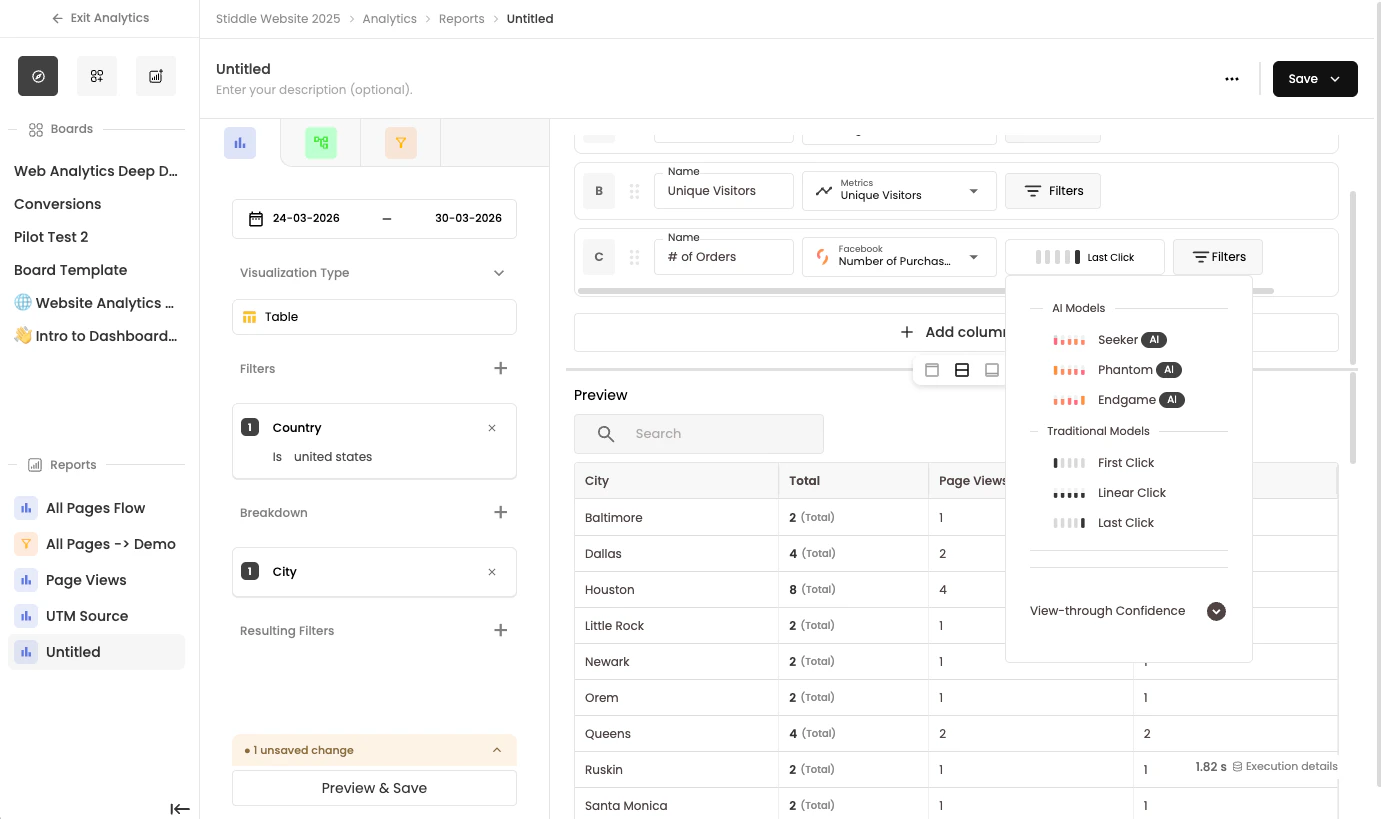Open the Facebook Number of Purchases dropdown
The height and width of the screenshot is (819, 1381).
pyautogui.click(x=899, y=257)
